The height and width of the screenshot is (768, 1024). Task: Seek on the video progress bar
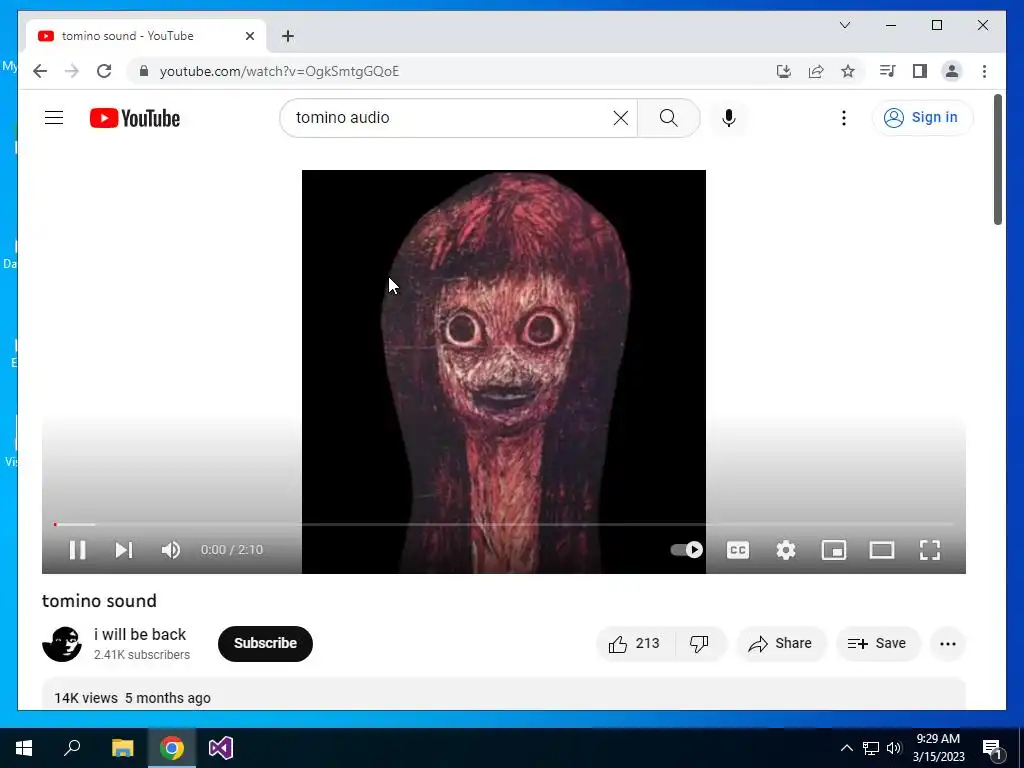point(504,524)
